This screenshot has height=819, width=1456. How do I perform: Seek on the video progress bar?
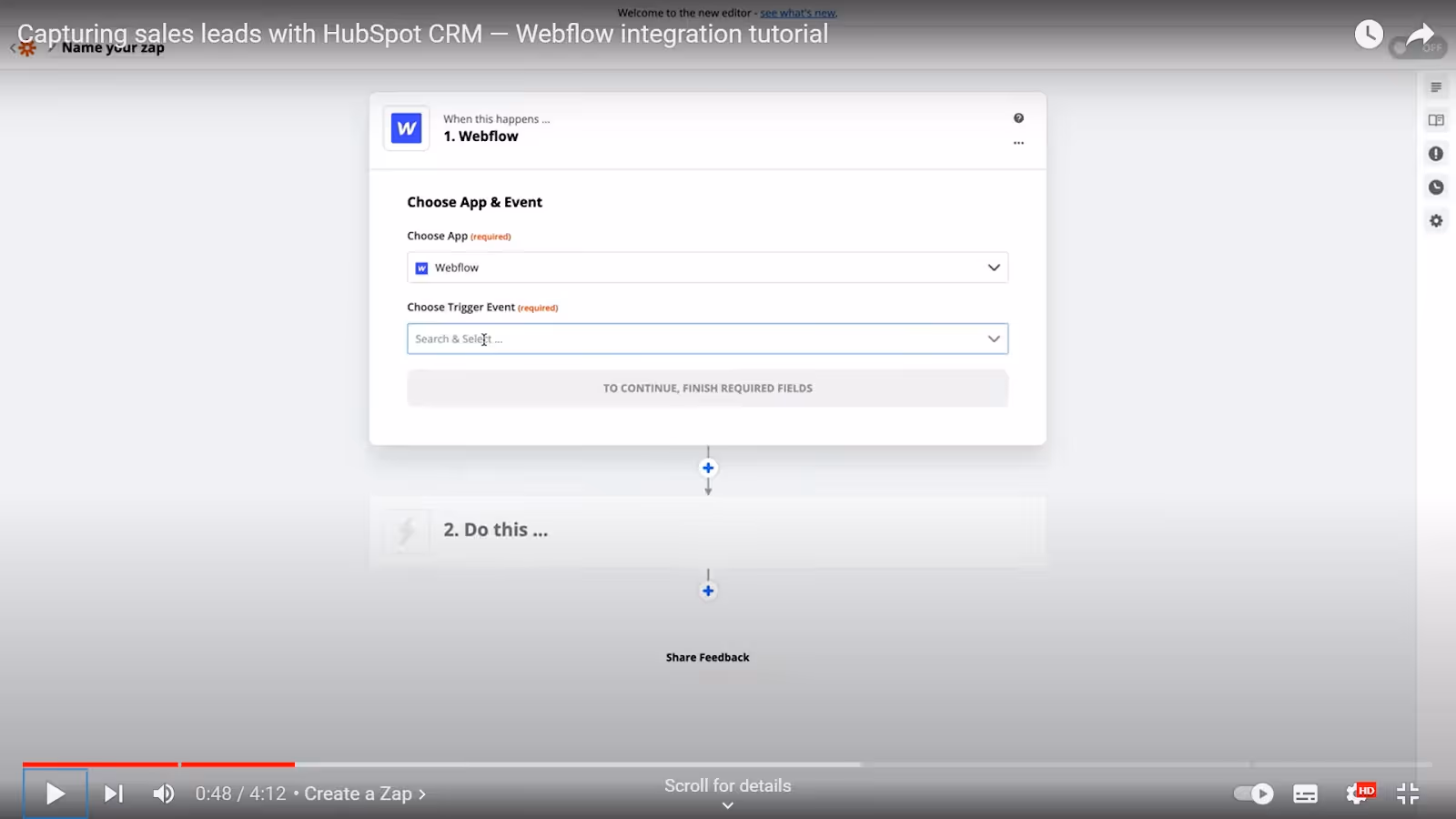click(728, 764)
